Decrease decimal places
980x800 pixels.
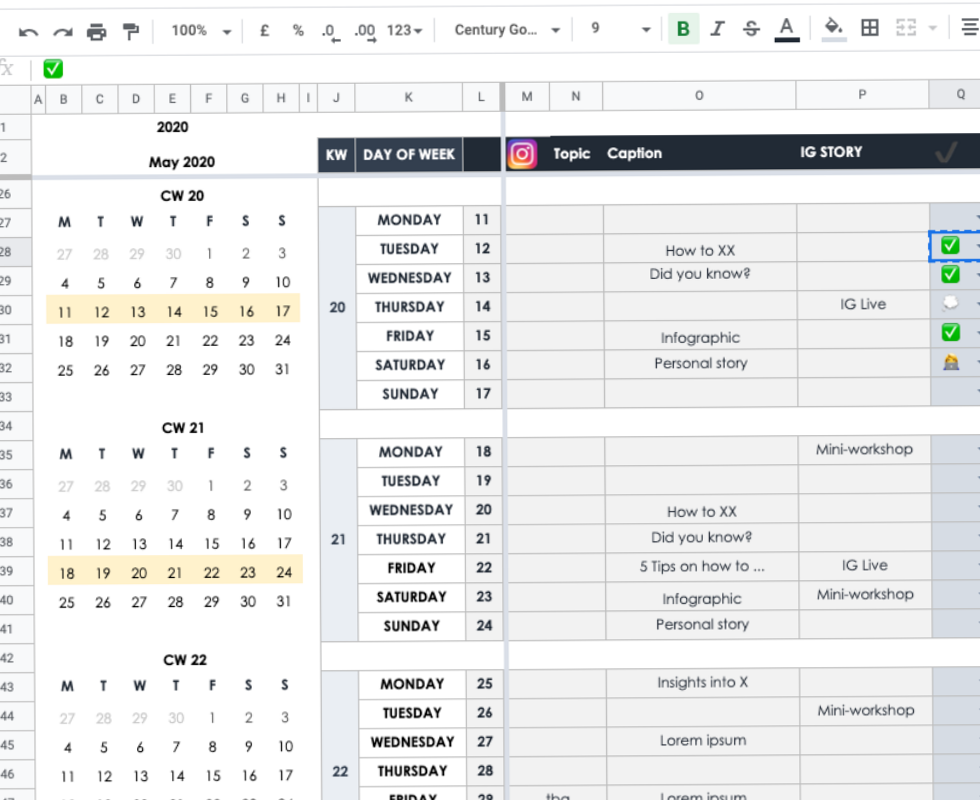click(x=330, y=30)
